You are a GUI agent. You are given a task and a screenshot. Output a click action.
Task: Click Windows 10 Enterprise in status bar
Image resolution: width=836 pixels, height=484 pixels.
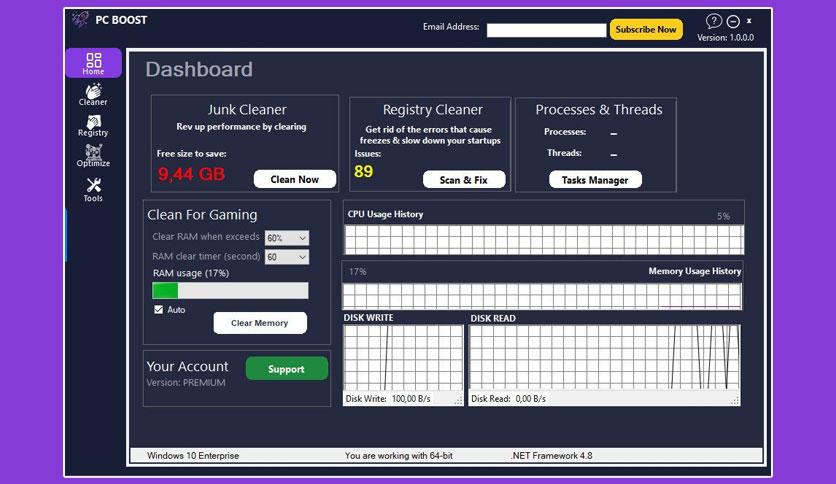click(193, 456)
